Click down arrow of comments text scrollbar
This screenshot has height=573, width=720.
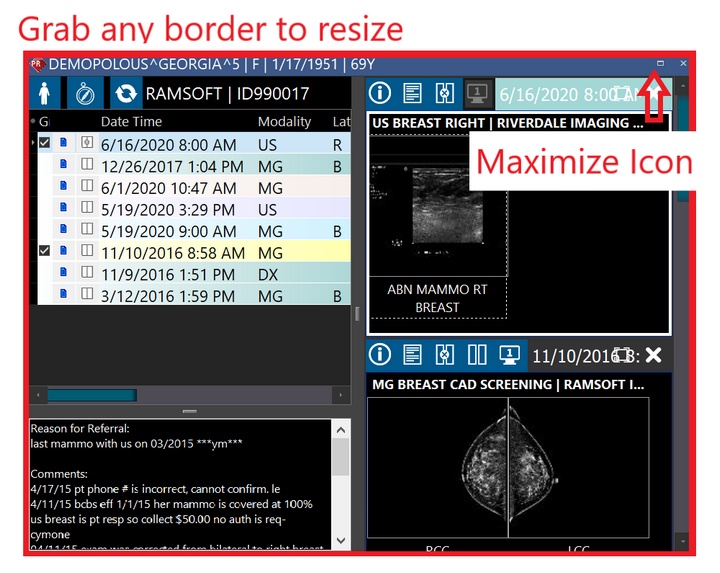(x=341, y=541)
